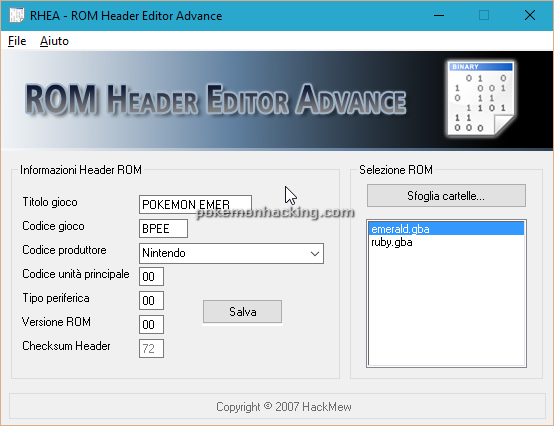Select ruby.gba in the ROM list

tap(446, 242)
